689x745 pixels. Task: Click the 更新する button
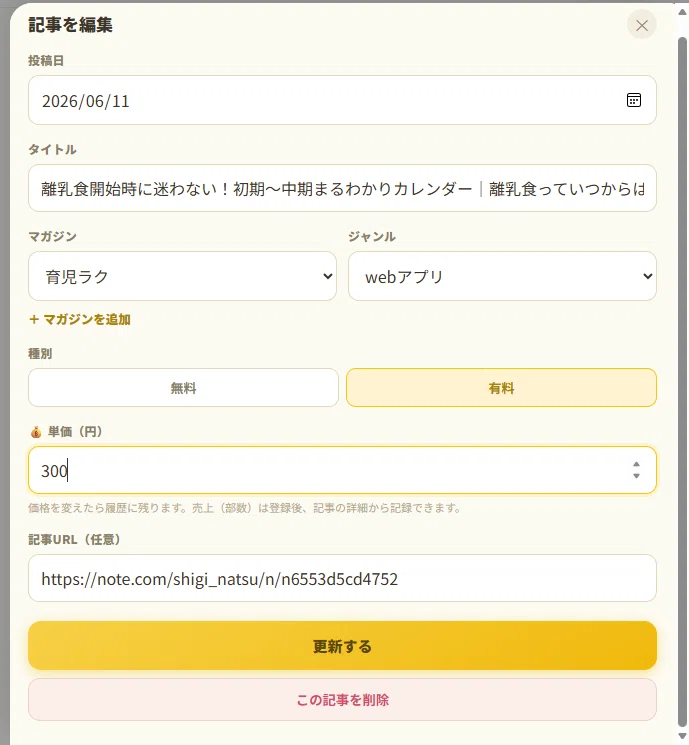point(342,646)
